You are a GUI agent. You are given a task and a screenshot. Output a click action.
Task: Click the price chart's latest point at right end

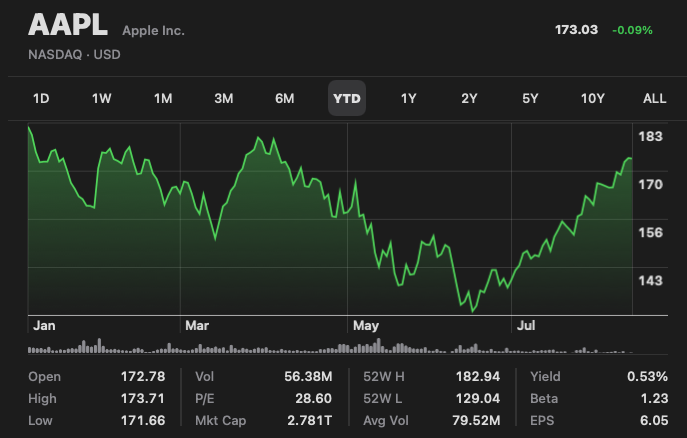[631, 159]
